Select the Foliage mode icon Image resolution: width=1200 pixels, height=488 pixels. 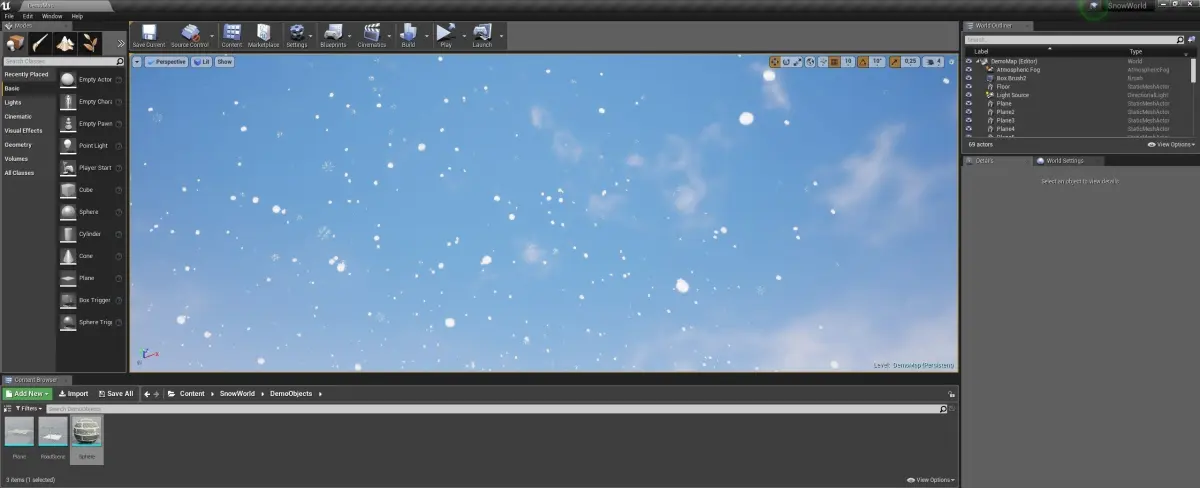[x=90, y=43]
